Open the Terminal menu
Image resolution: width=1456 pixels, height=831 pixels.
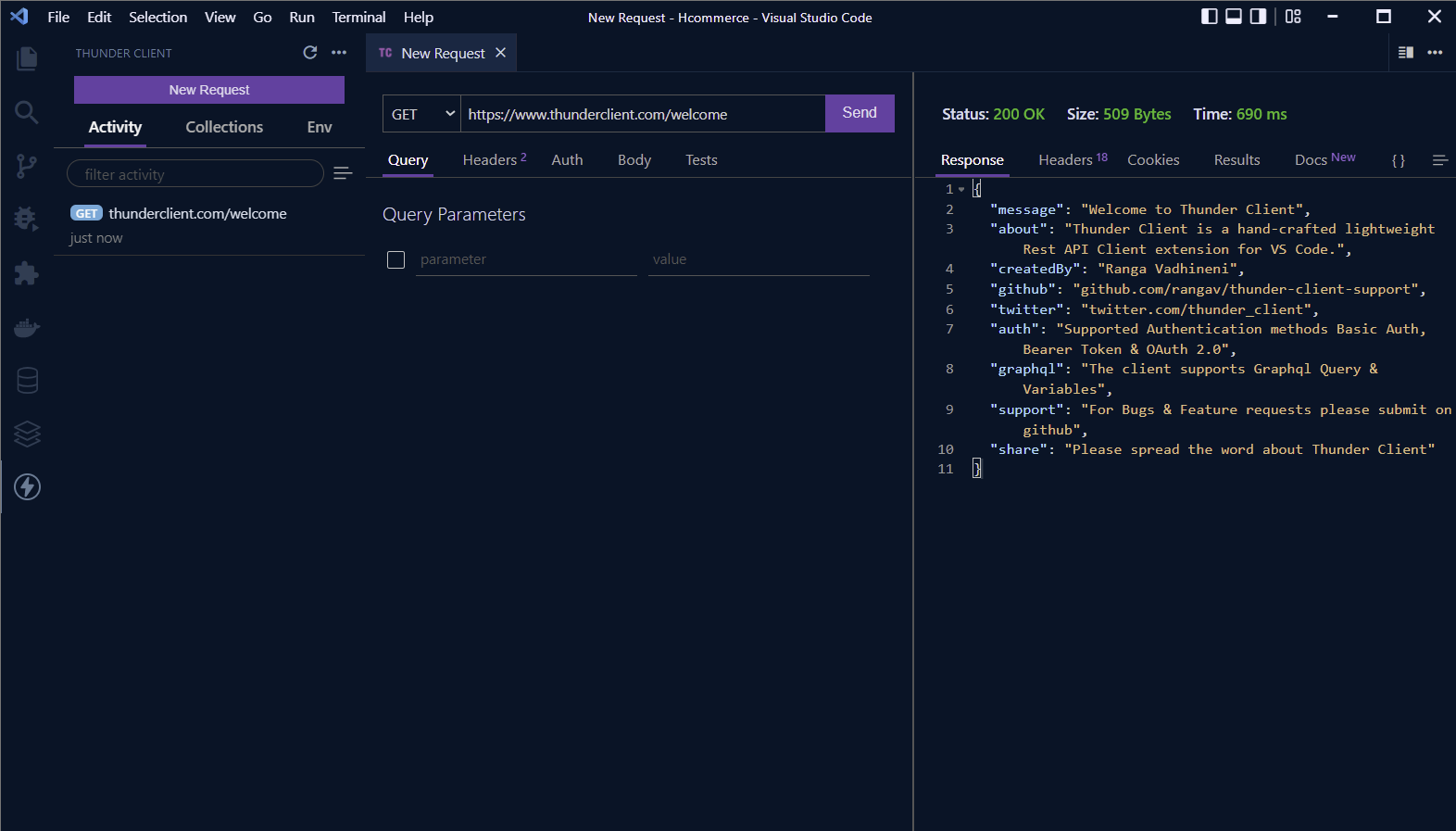358,17
